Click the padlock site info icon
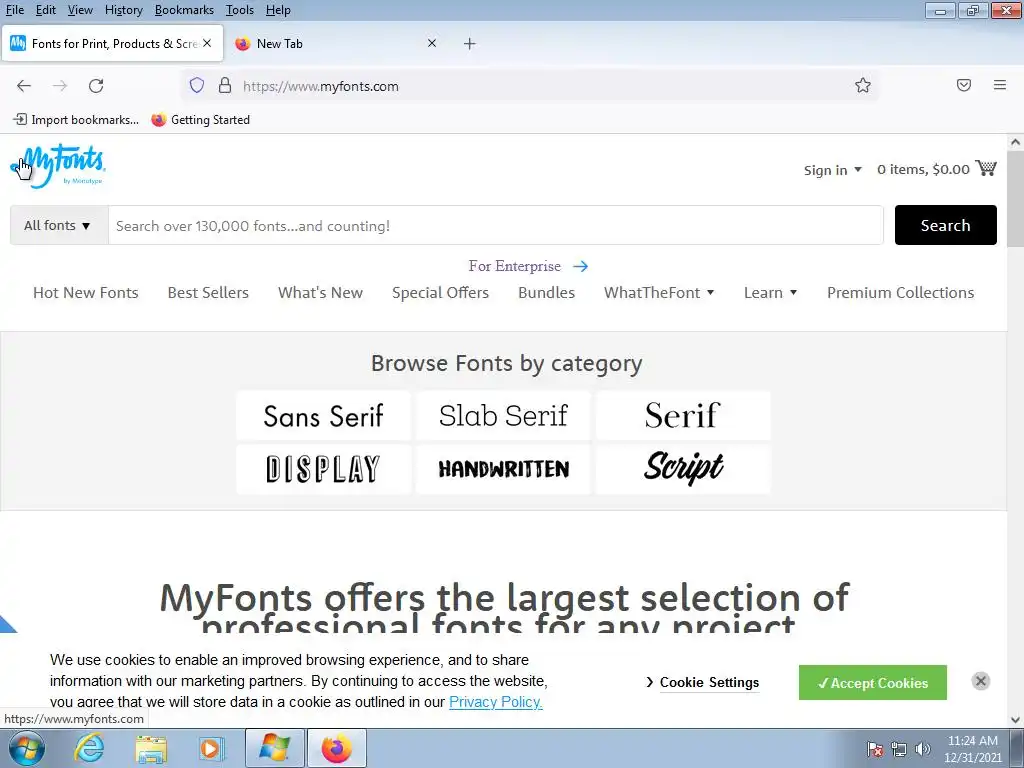Image resolution: width=1024 pixels, height=768 pixels. coord(225,86)
